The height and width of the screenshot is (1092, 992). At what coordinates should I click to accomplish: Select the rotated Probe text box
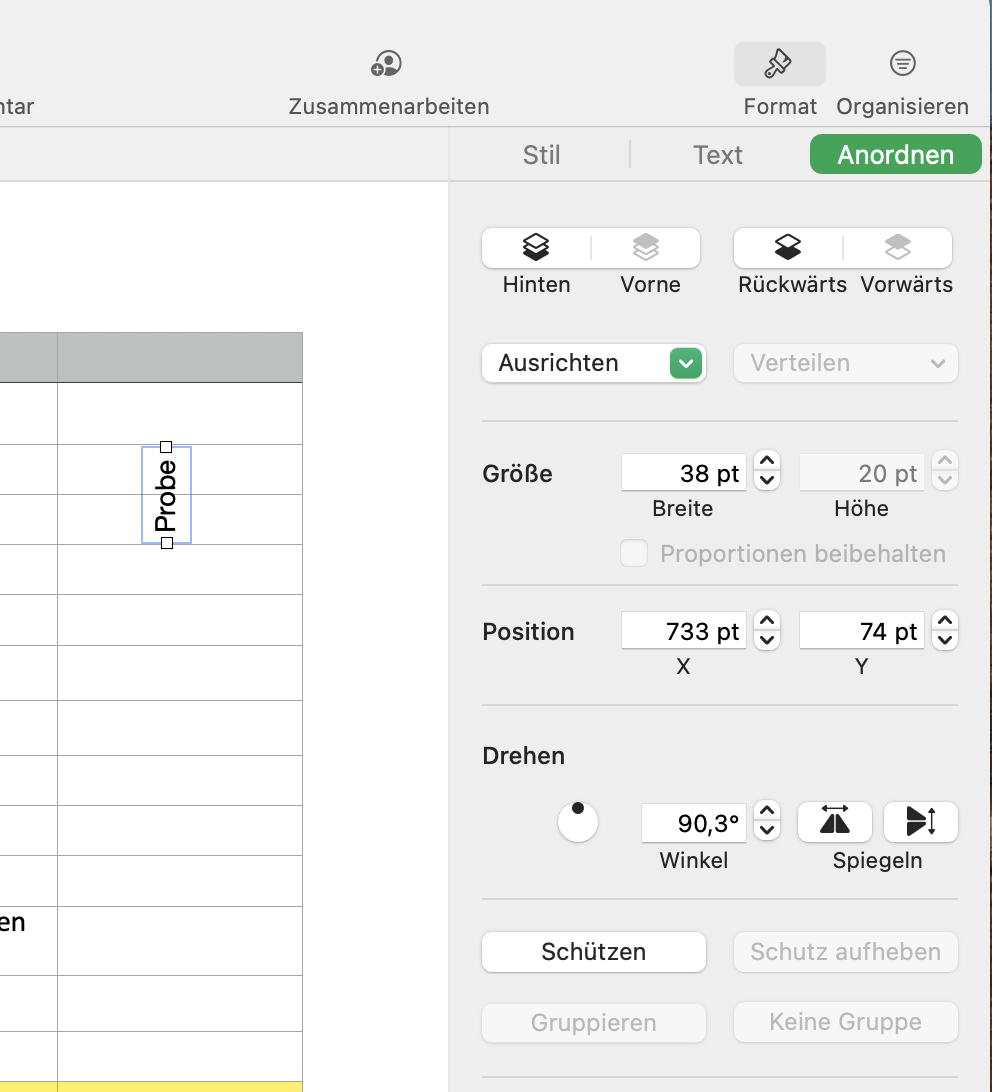click(x=166, y=495)
